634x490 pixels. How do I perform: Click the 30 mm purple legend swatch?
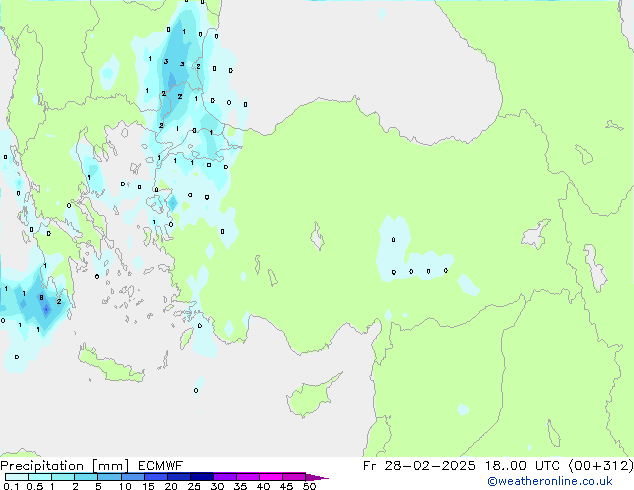224,477
